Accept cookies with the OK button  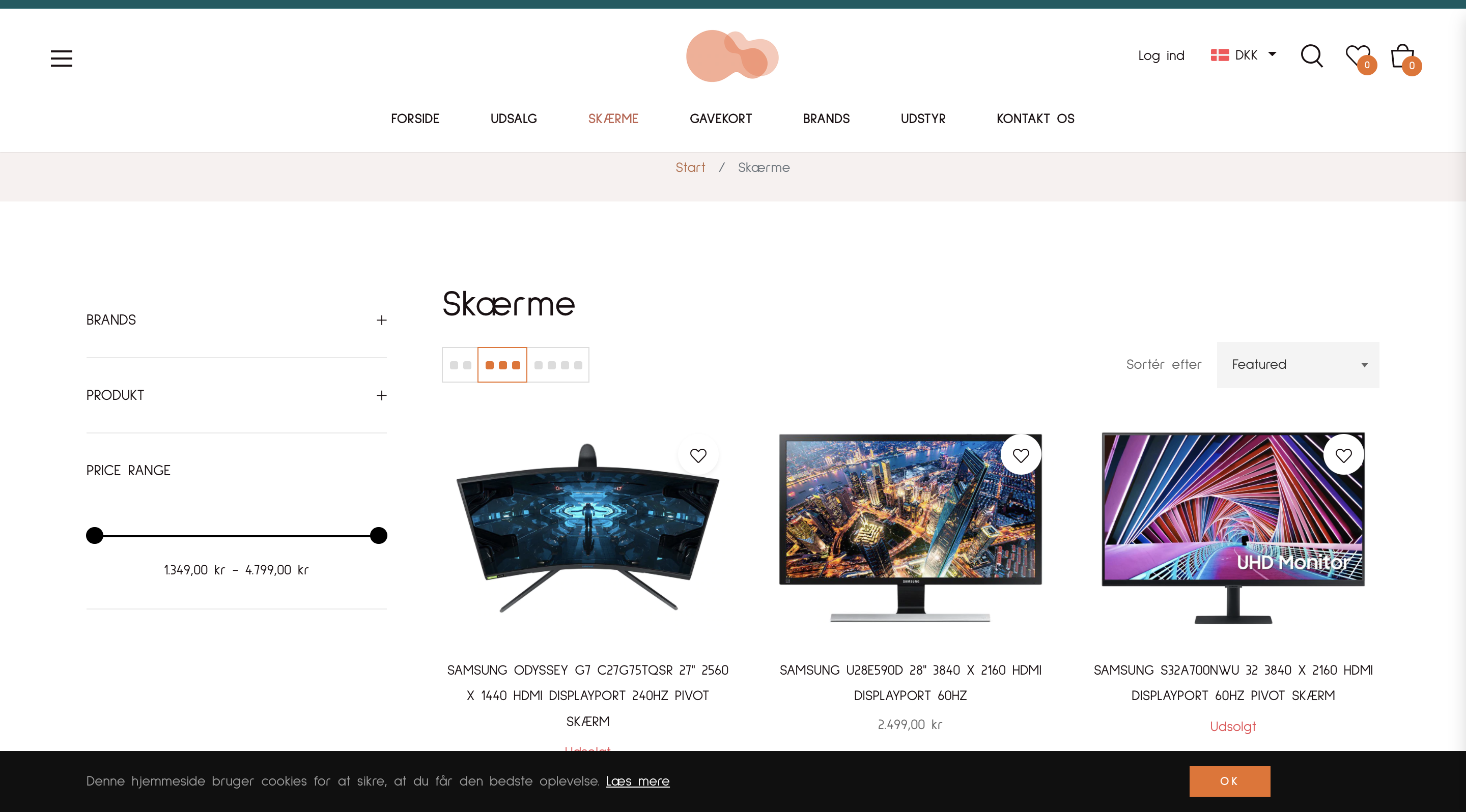(x=1229, y=781)
